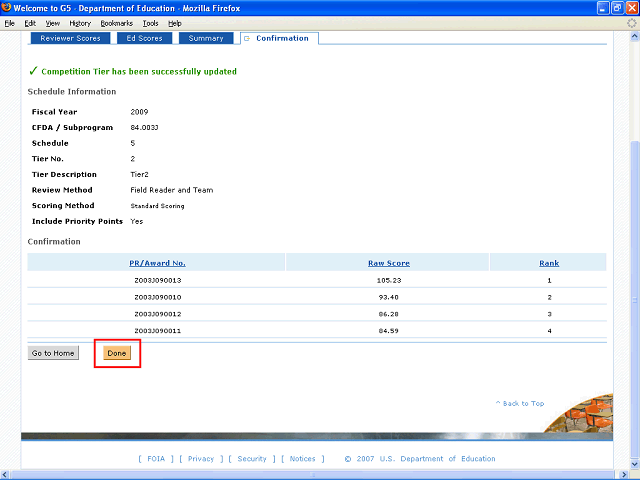Sort by Rank column
This screenshot has height=480, width=640.
[549, 263]
